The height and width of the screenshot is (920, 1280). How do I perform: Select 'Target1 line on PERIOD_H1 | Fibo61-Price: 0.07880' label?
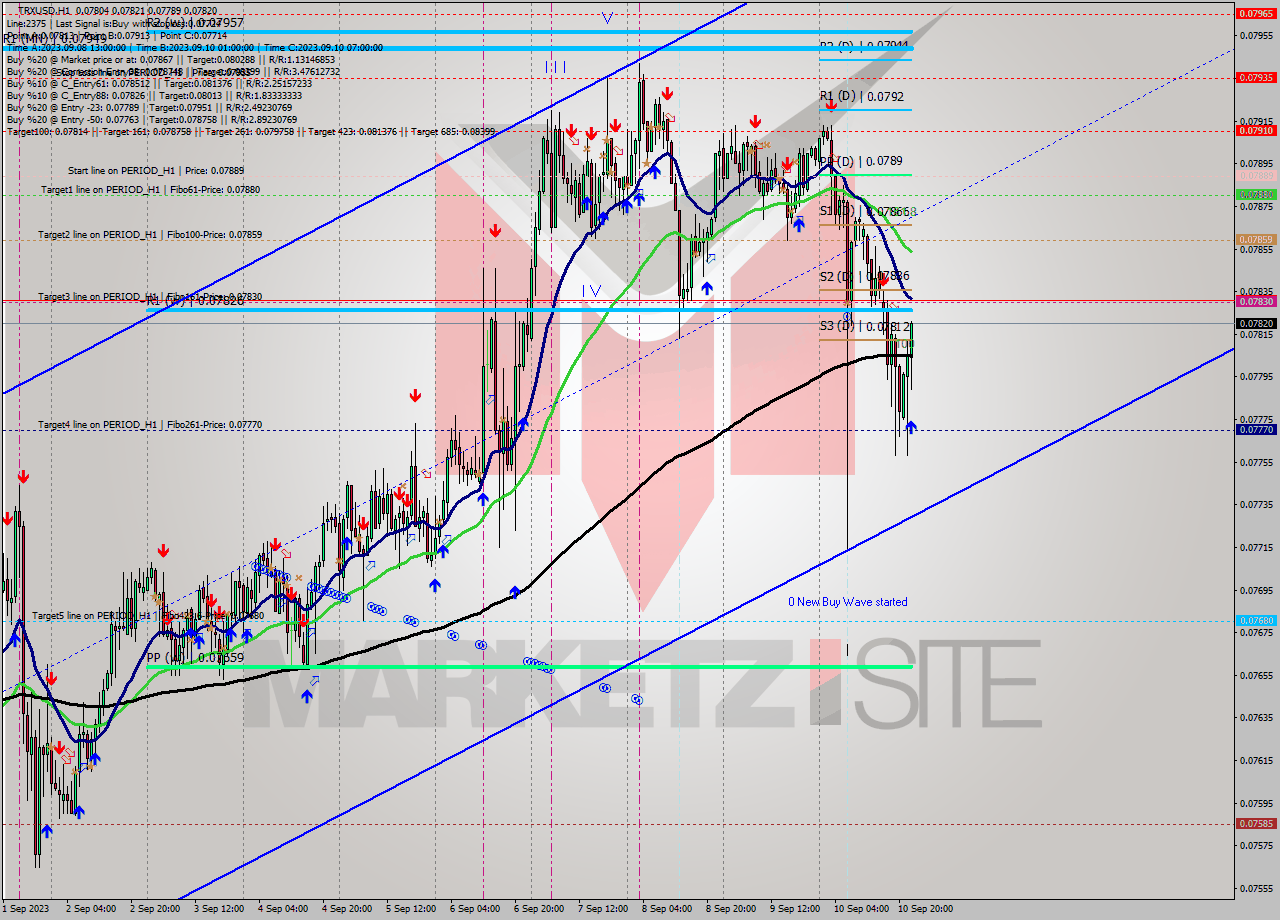151,189
